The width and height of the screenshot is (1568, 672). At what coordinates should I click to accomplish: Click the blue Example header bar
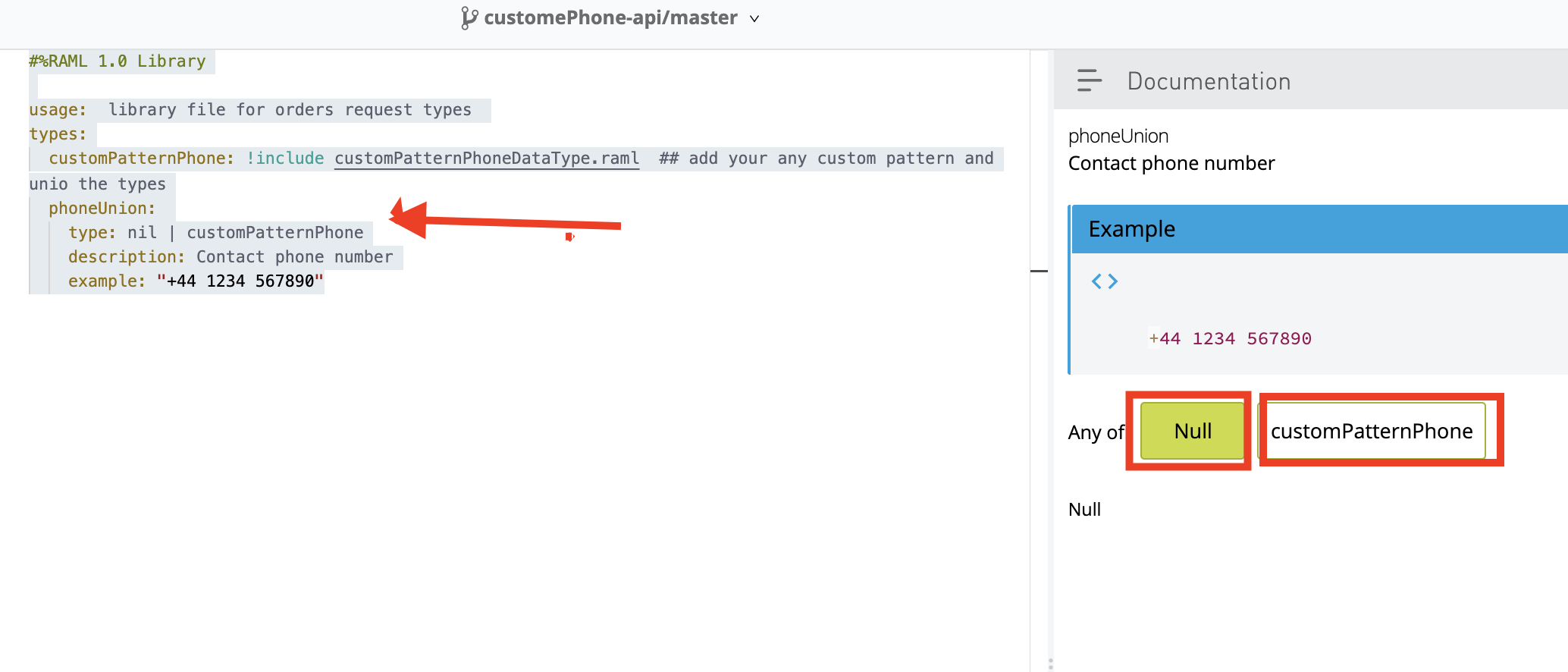1319,229
